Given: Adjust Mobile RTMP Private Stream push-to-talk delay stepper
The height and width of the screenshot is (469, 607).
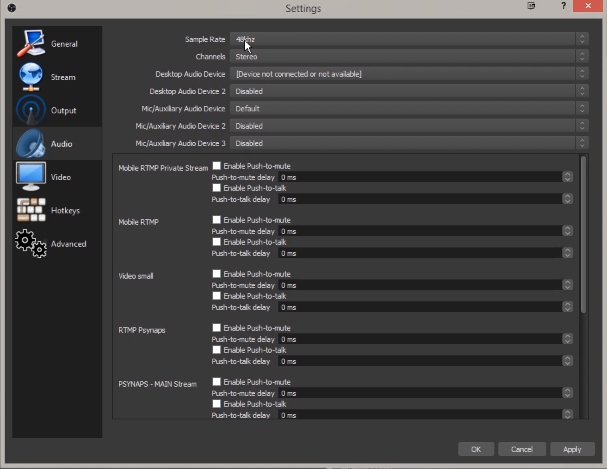Looking at the screenshot, I should point(568,199).
